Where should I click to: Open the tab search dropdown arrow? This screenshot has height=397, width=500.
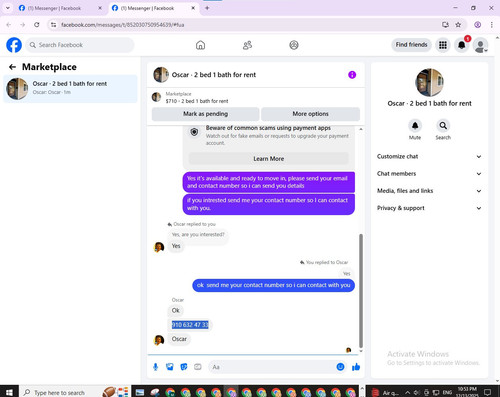point(7,8)
